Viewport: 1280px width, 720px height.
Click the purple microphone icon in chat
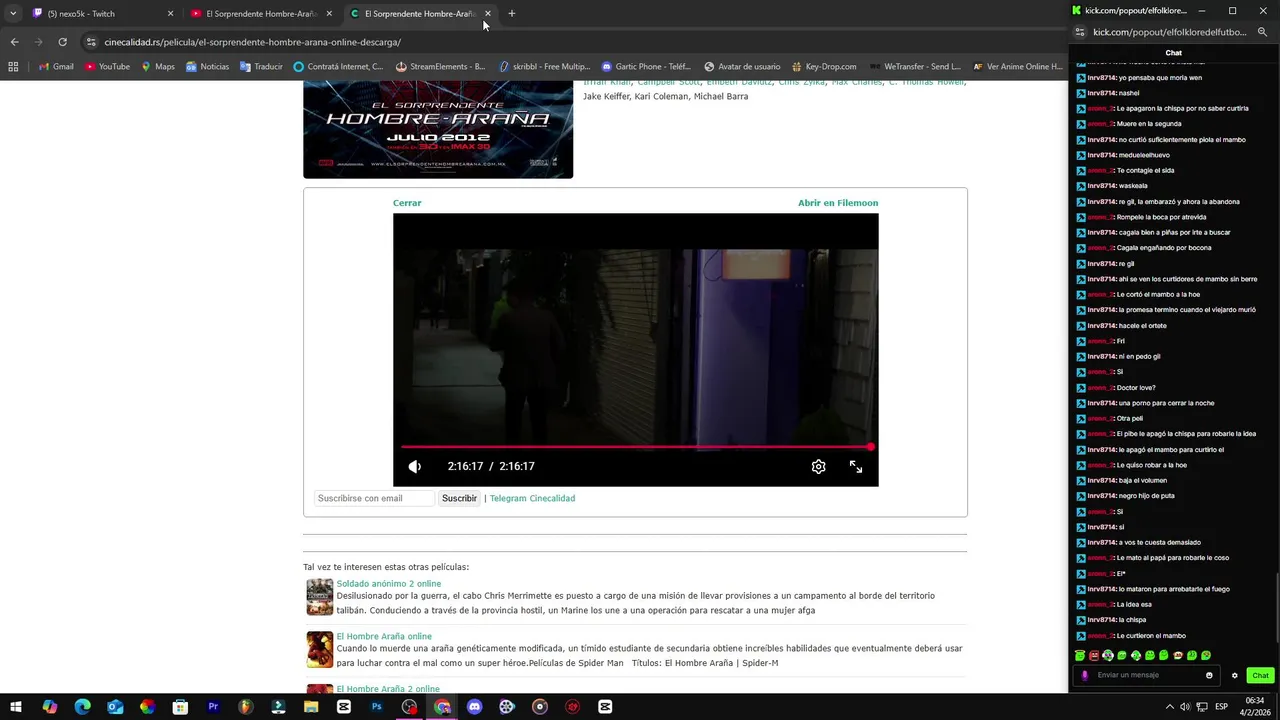coord(1085,675)
